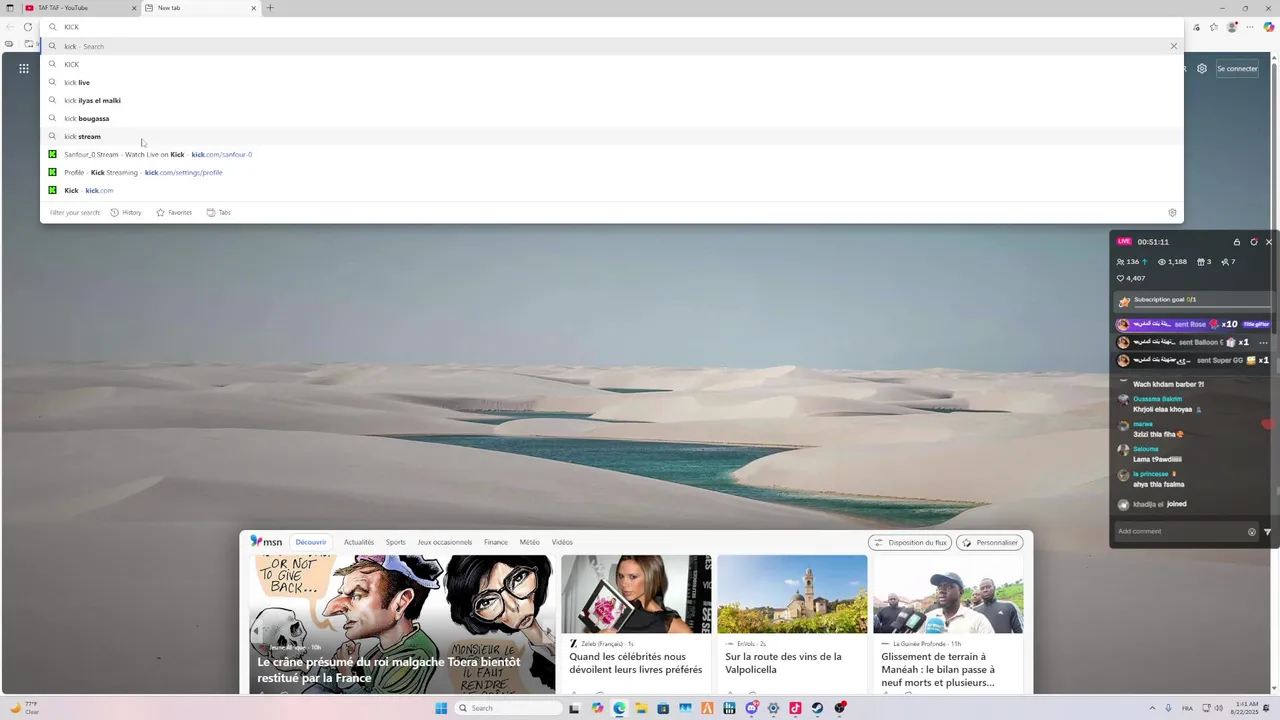
Task: Open new tab with plus button
Action: [x=269, y=8]
